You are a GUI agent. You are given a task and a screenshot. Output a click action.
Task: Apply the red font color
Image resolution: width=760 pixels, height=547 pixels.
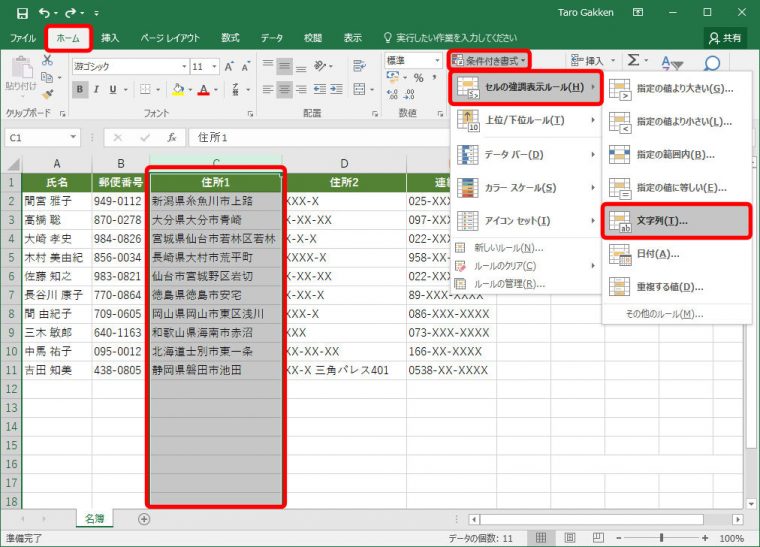pyautogui.click(x=204, y=89)
